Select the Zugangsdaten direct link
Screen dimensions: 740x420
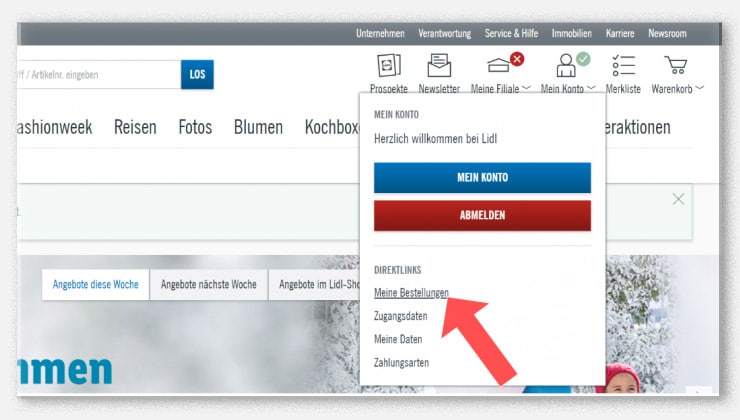click(400, 316)
